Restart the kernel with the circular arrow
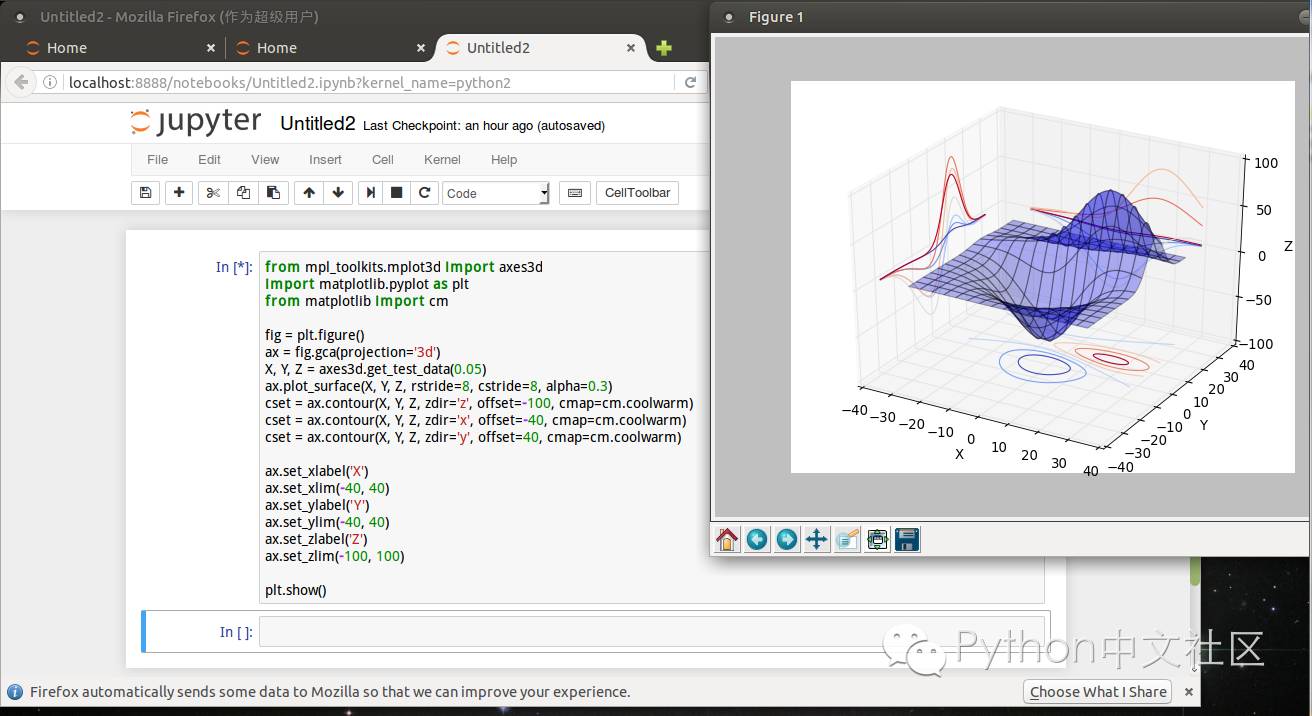The image size is (1312, 716). (424, 193)
